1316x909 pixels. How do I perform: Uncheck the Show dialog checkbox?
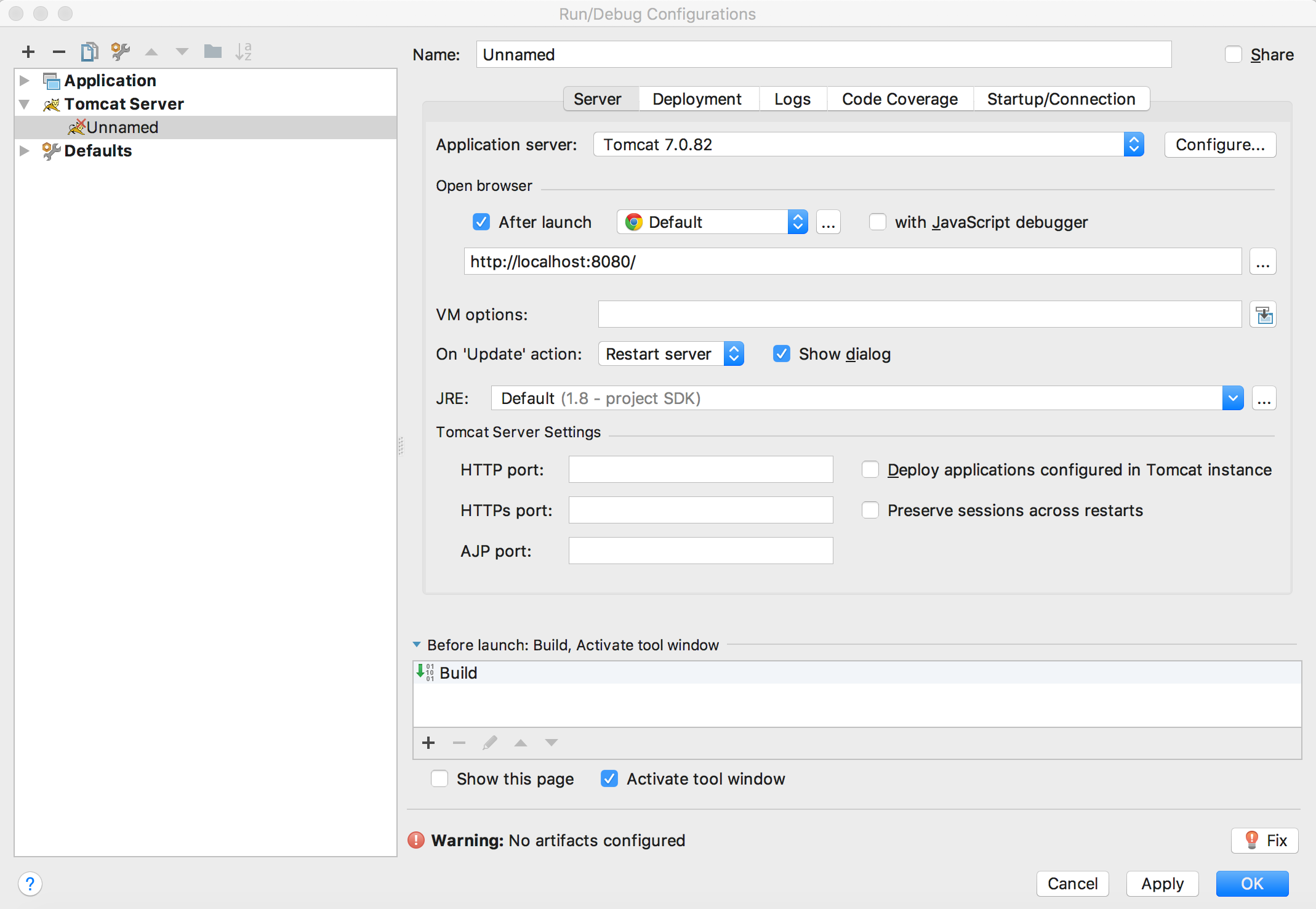coord(782,354)
